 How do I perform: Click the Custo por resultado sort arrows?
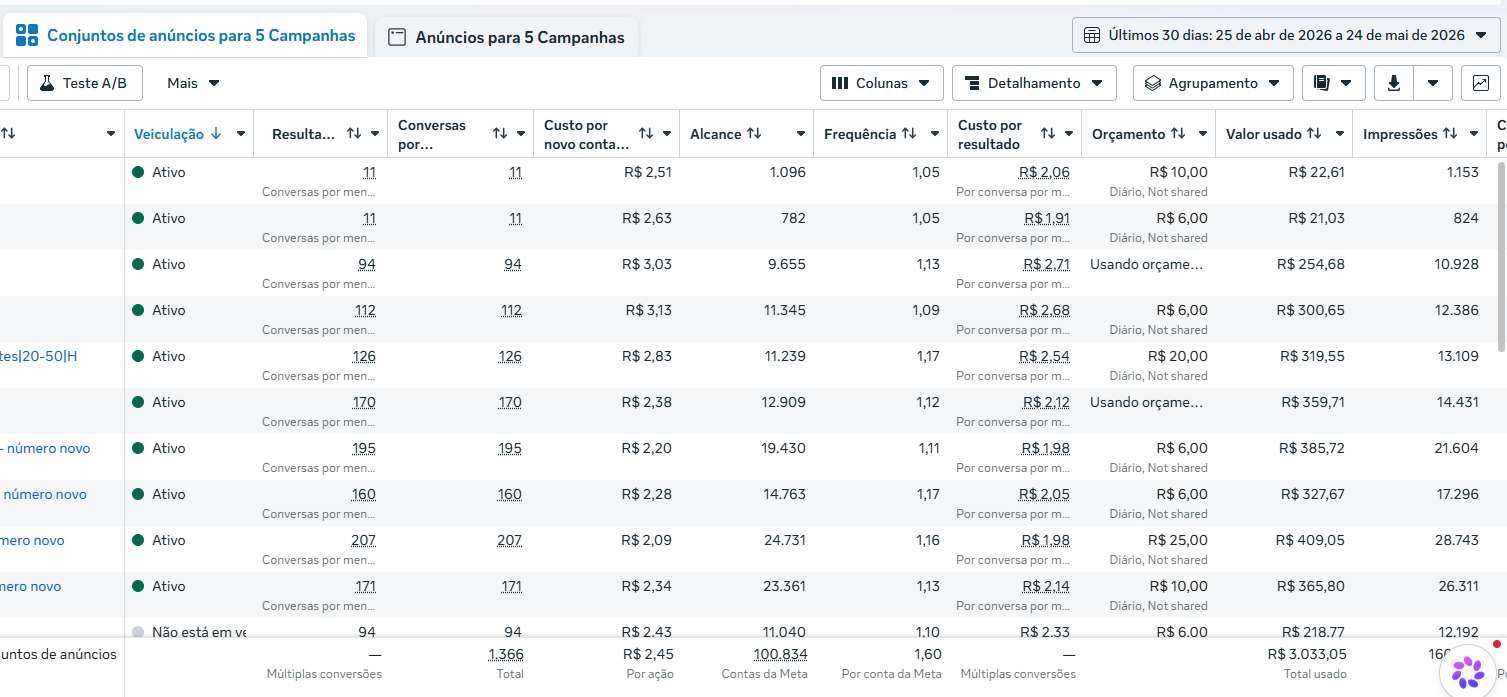point(1048,134)
